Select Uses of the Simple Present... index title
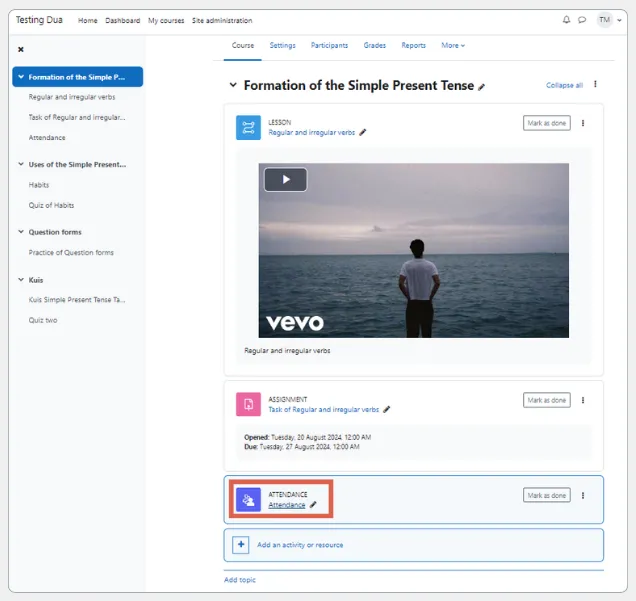The image size is (636, 601). pyautogui.click(x=77, y=165)
